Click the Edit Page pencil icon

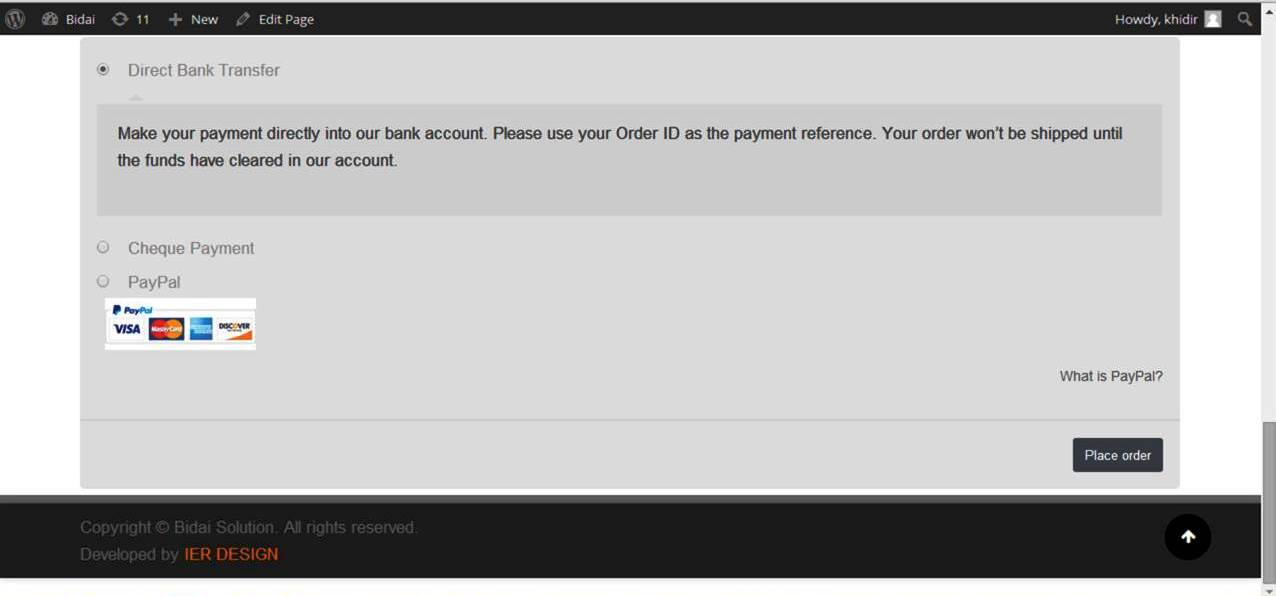[x=243, y=19]
